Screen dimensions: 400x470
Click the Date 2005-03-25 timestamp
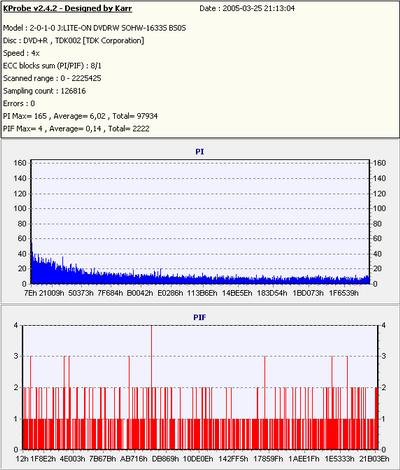click(x=247, y=9)
